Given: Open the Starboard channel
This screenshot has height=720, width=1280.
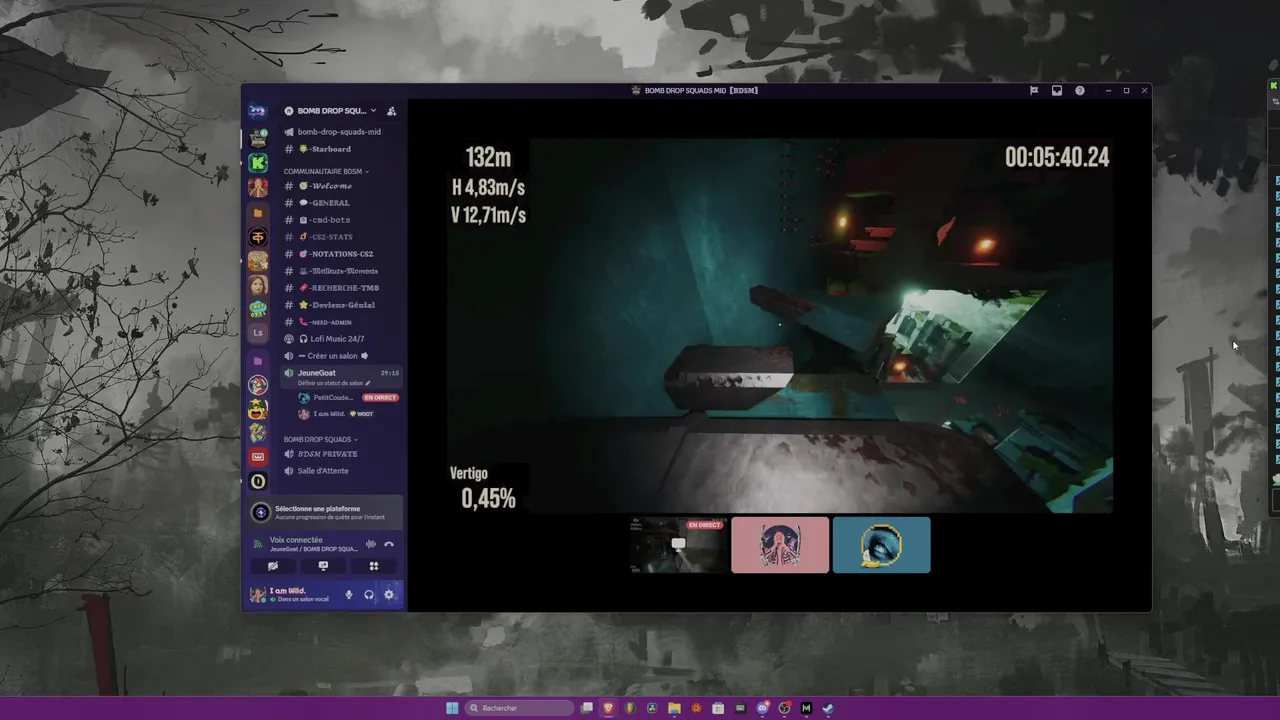Looking at the screenshot, I should pos(339,149).
